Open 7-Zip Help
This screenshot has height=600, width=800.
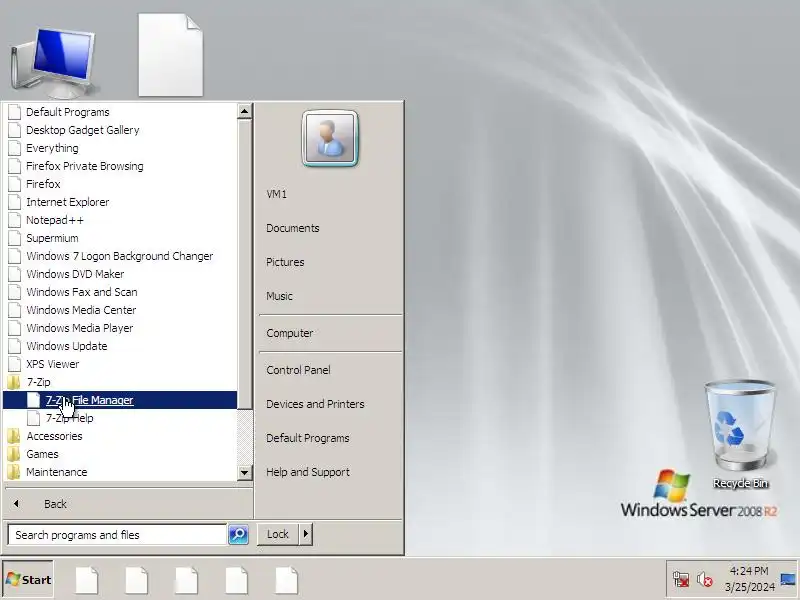tap(120, 418)
